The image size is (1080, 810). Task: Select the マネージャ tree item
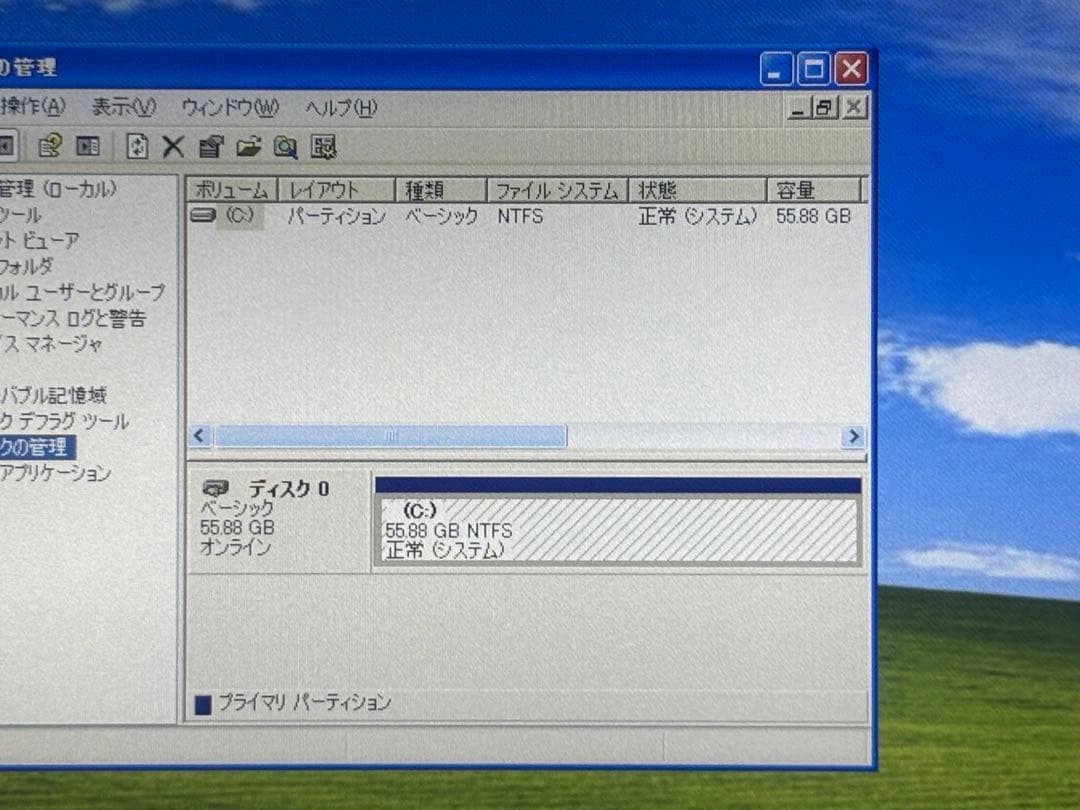pos(51,344)
